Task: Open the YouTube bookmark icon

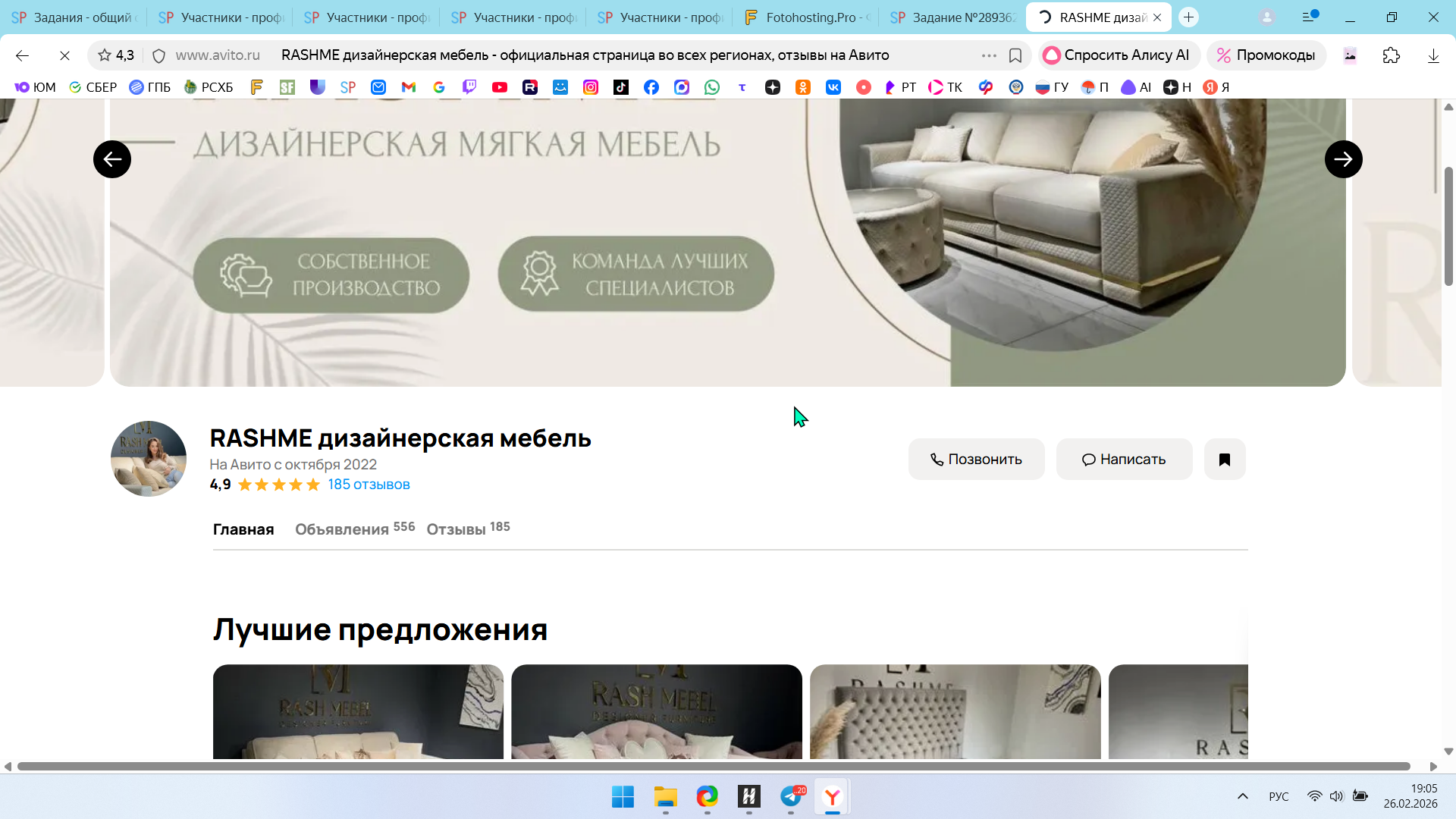Action: [x=499, y=87]
